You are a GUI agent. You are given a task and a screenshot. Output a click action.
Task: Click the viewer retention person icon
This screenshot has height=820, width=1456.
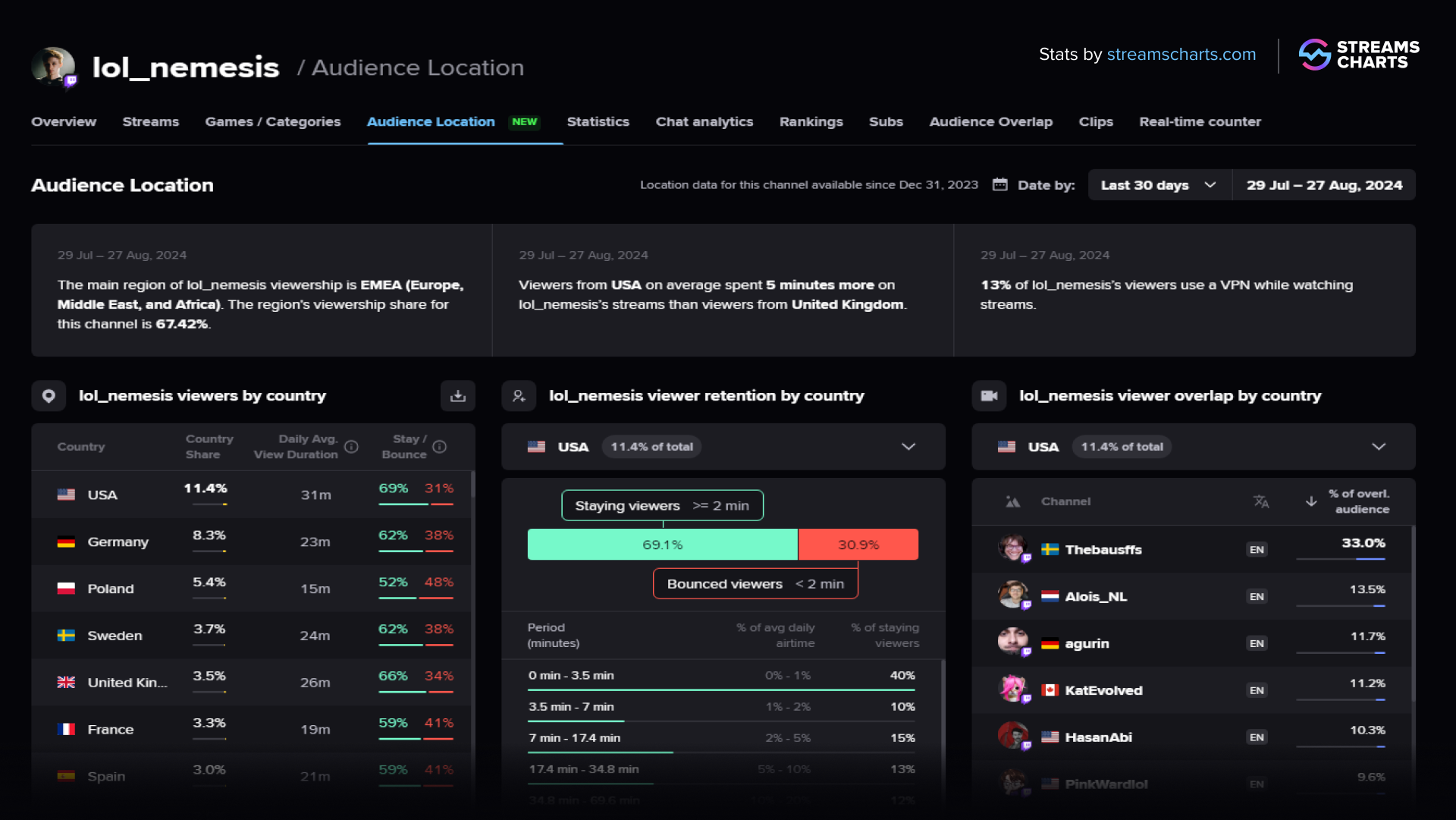519,395
